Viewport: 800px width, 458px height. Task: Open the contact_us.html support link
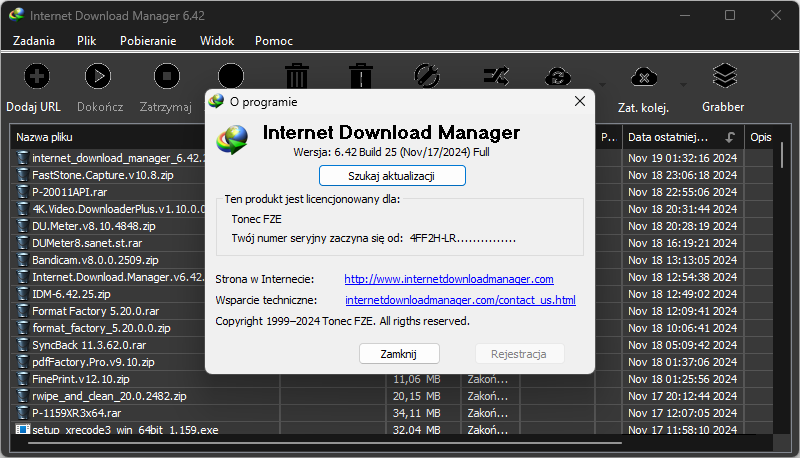460,300
